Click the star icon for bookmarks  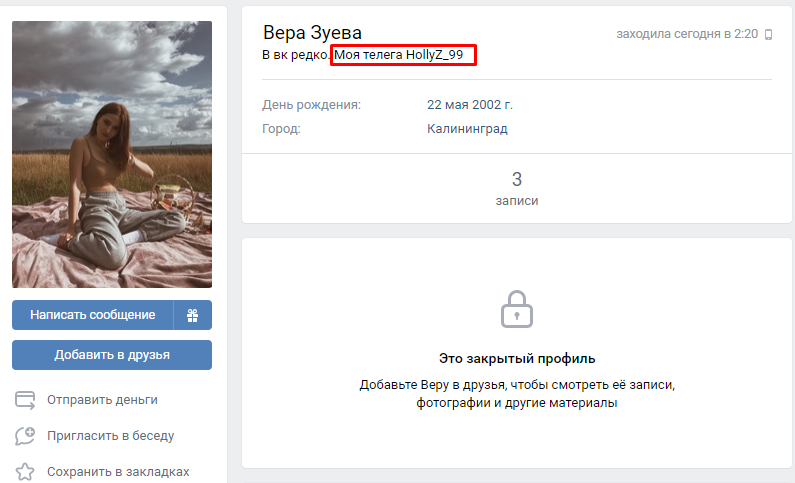[x=26, y=471]
